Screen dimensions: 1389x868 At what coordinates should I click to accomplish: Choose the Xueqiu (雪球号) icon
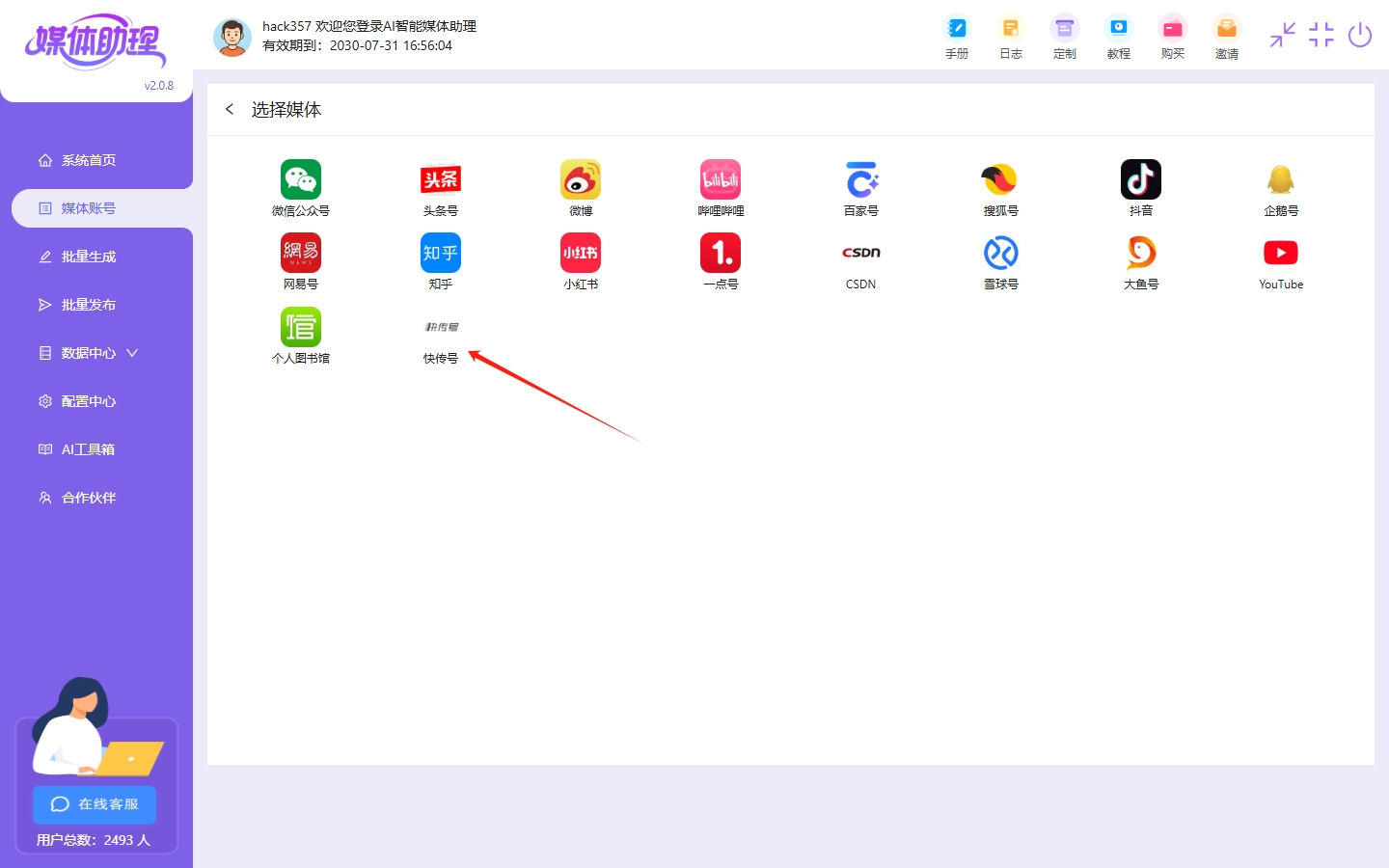tap(1000, 253)
